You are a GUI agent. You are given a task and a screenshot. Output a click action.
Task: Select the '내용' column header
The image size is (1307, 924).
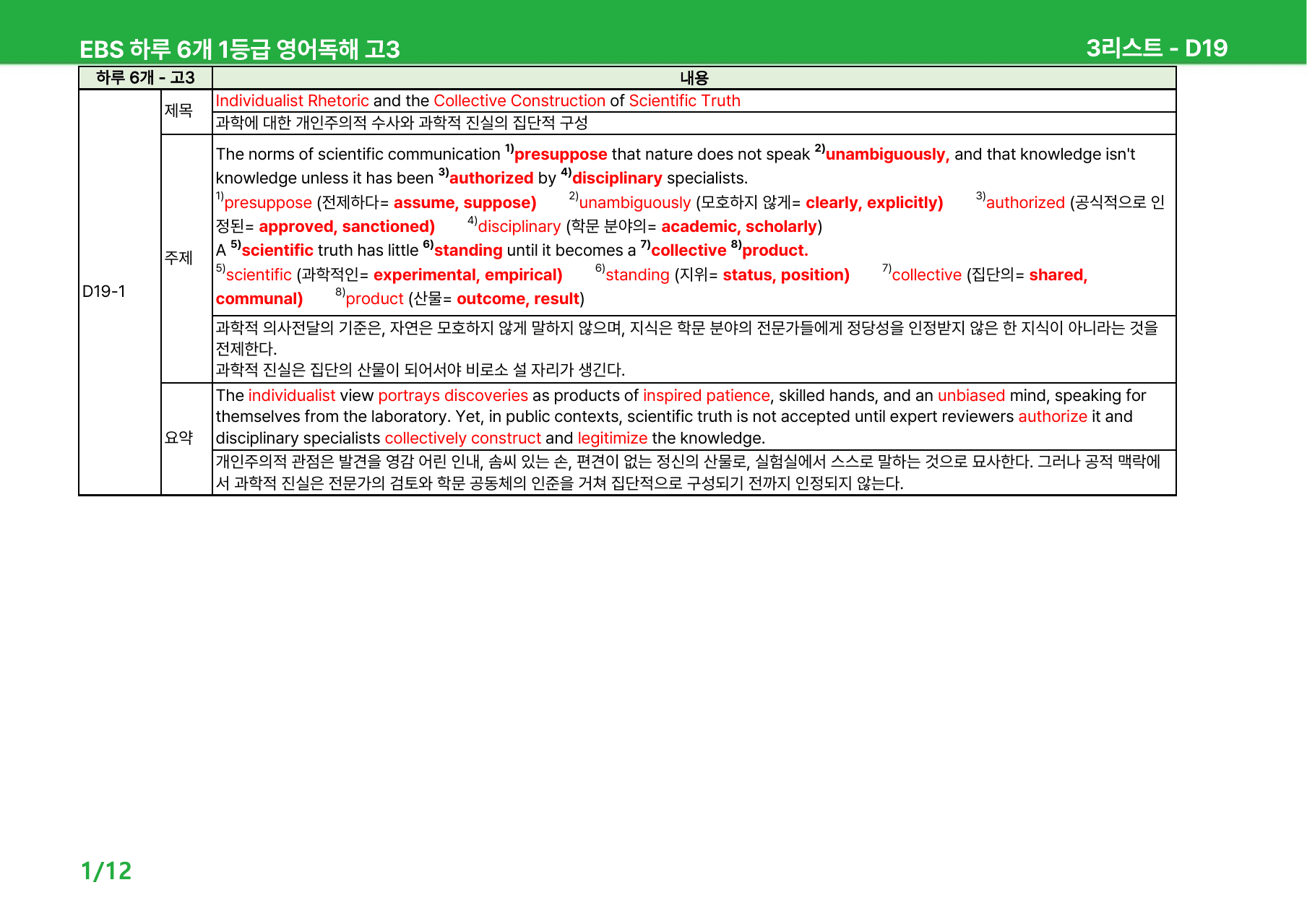pos(694,77)
